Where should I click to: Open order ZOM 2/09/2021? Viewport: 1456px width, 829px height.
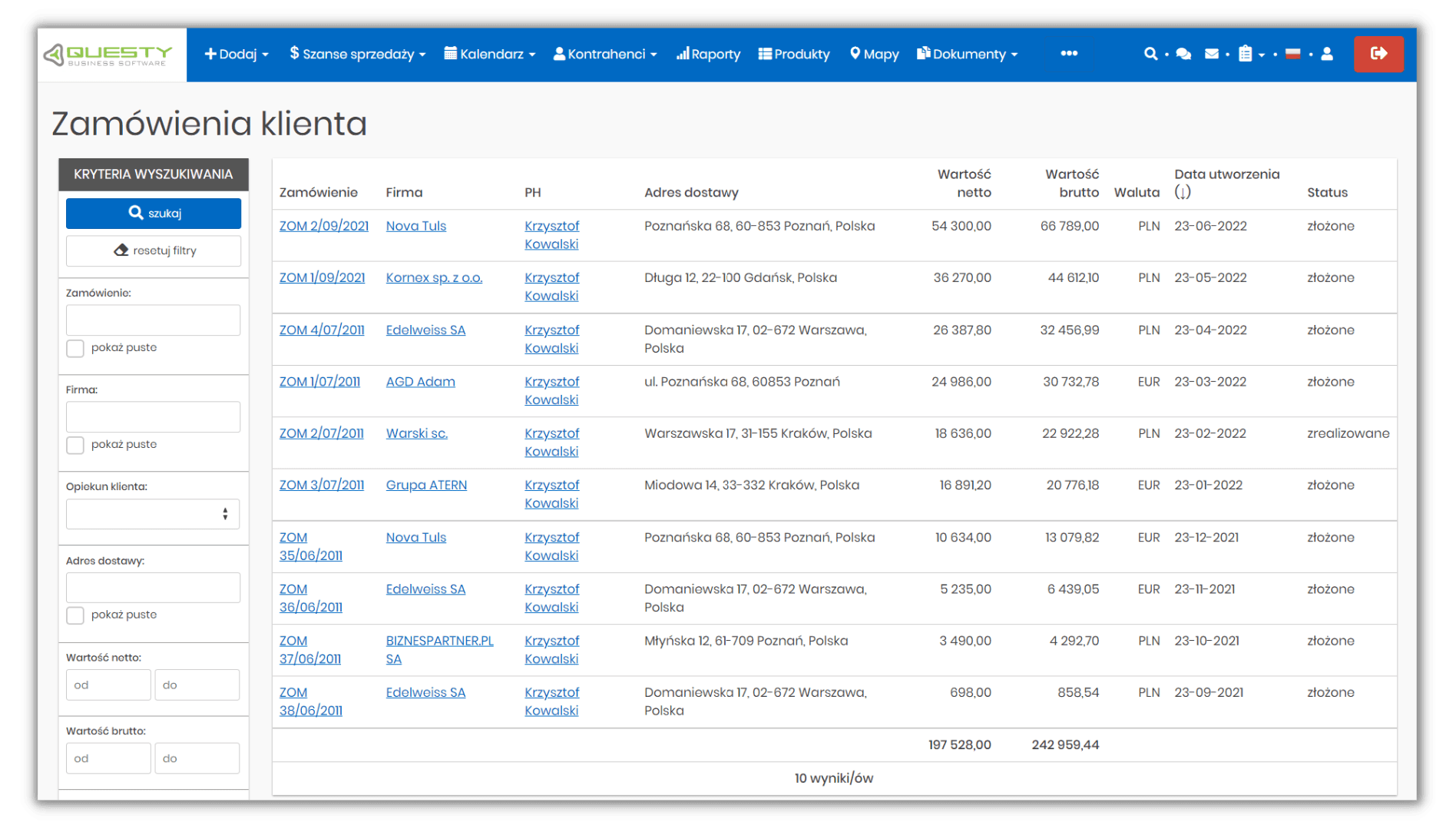(x=324, y=226)
